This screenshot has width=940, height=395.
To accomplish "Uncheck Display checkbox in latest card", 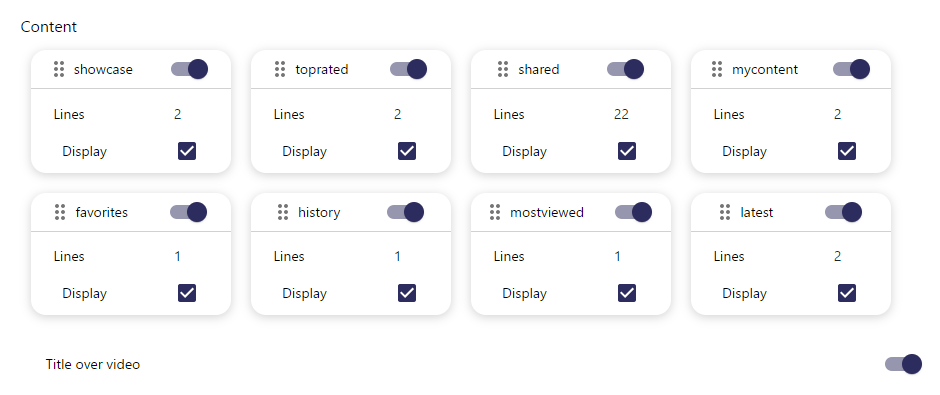I will [x=847, y=293].
